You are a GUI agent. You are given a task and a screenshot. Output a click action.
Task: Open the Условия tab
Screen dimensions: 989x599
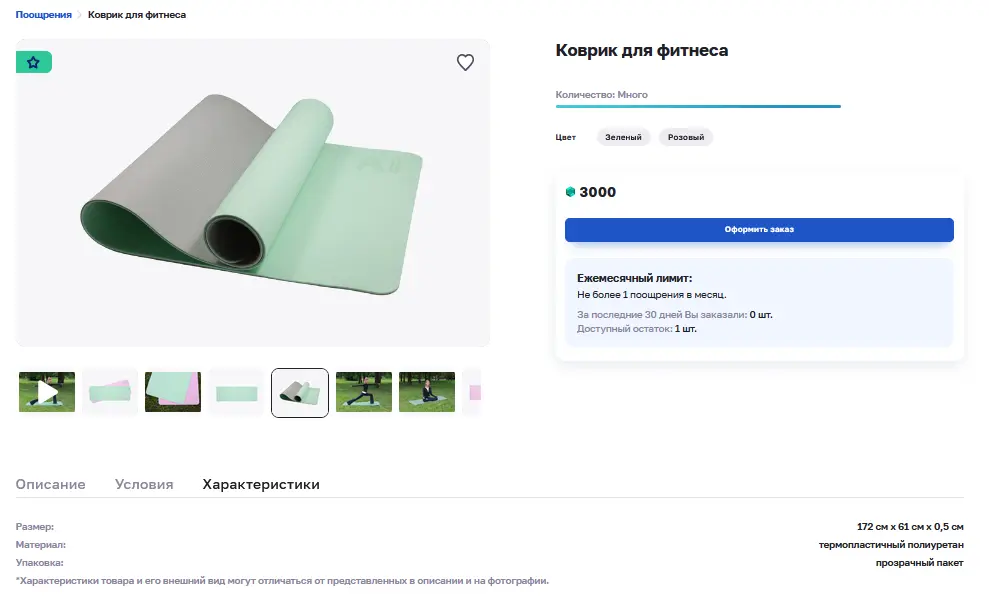(x=144, y=484)
